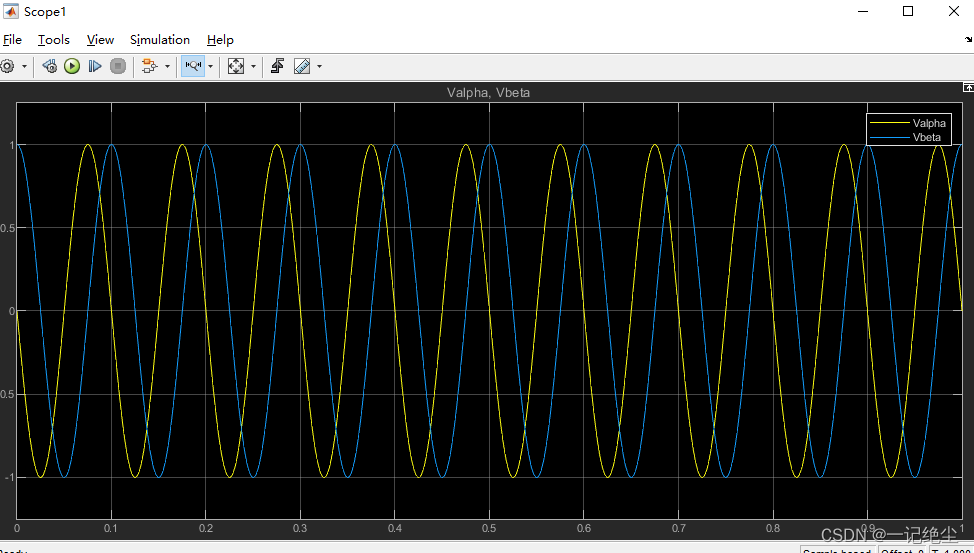Click the plot title 'Valpha, Vbeta'

pyautogui.click(x=488, y=93)
